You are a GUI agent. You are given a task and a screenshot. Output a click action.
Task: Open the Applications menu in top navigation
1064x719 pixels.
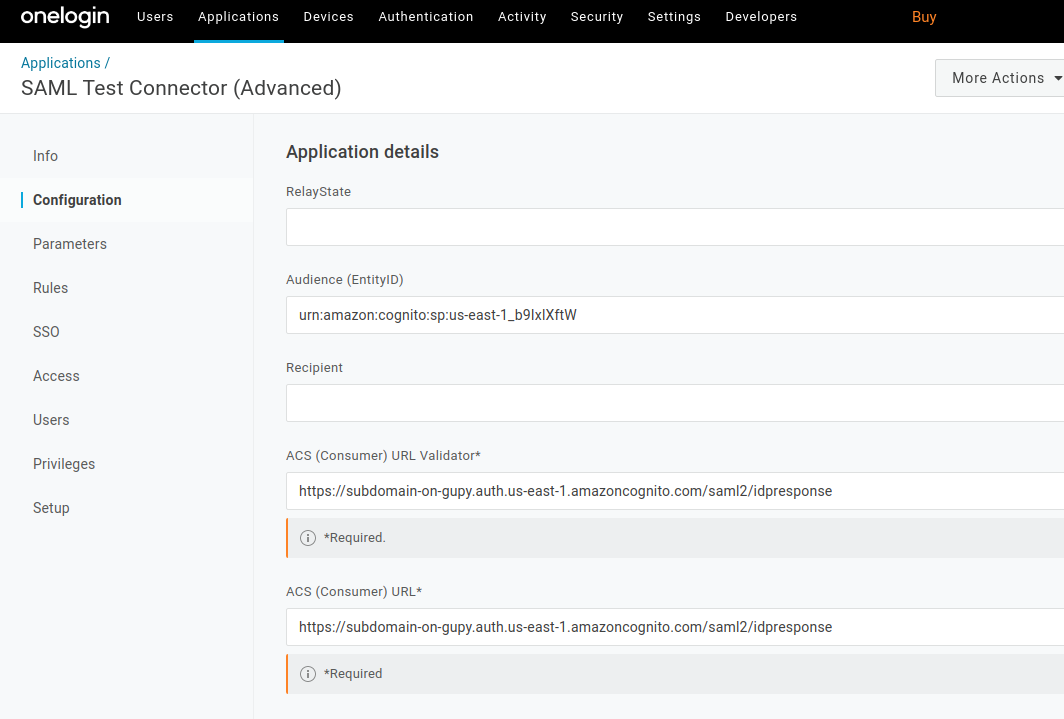238,17
